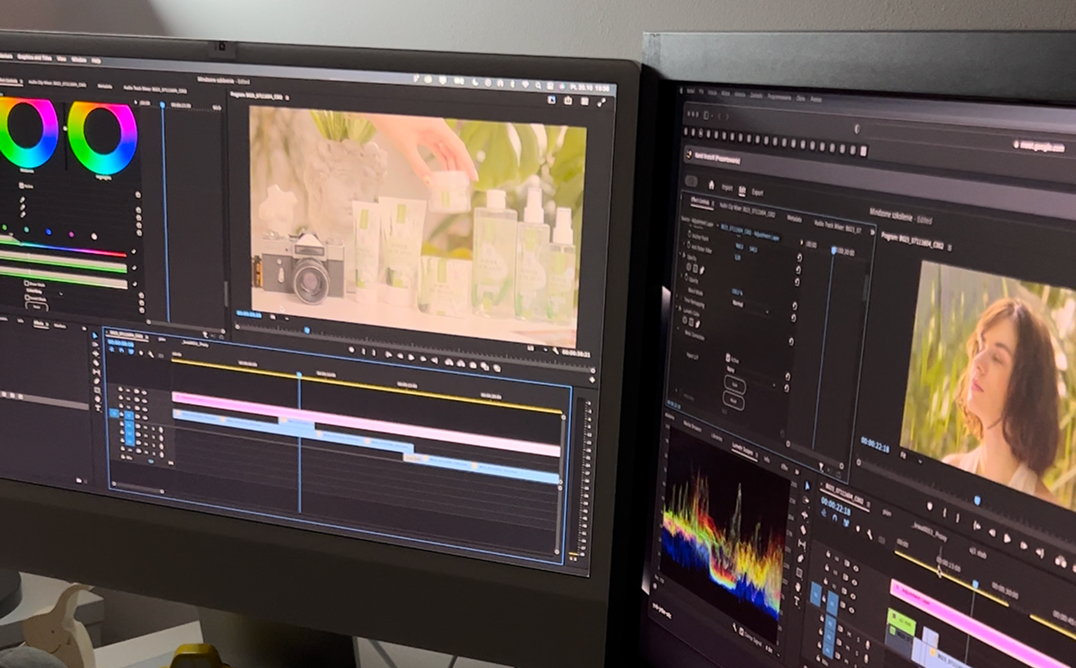
Task: Open the button editor plus on left monitor
Action: coord(593,379)
